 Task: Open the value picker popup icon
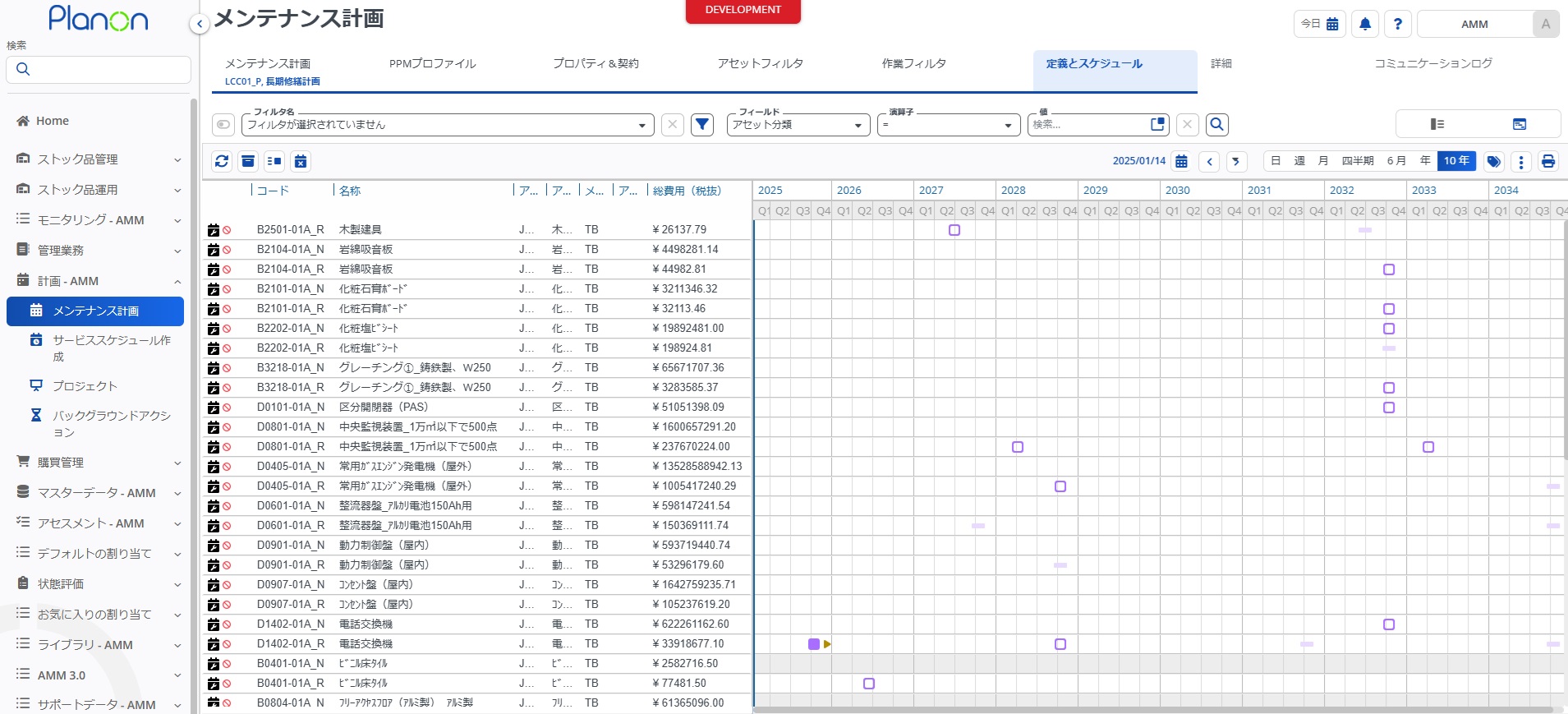(x=1158, y=124)
